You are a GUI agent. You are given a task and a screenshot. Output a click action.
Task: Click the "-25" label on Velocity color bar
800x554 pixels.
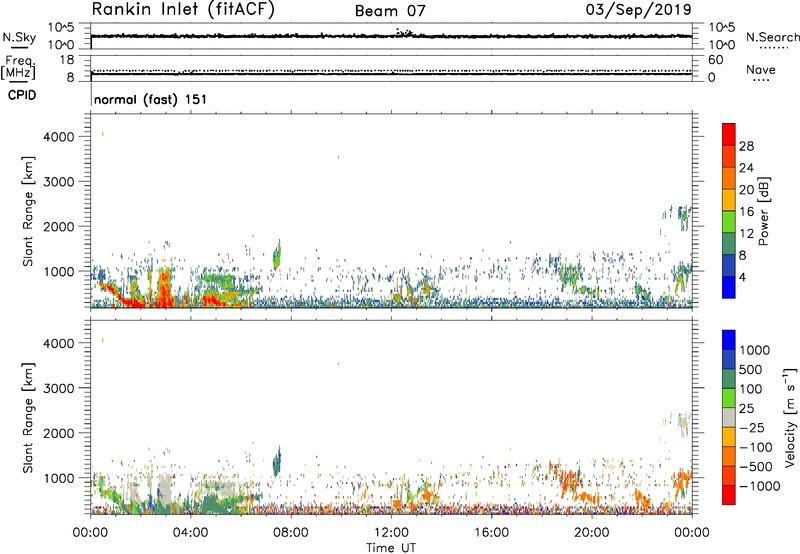pos(754,427)
